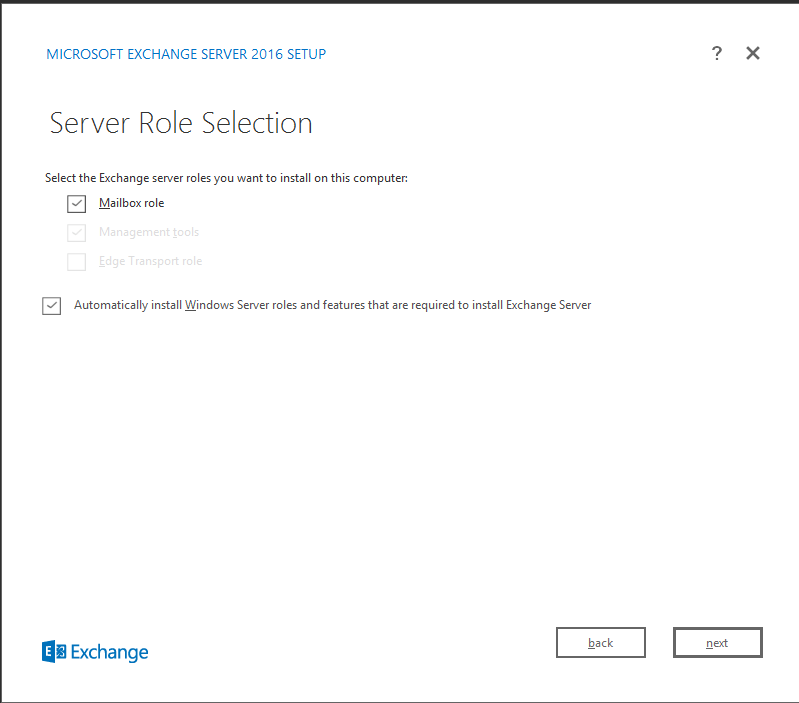Click the checkmark inside the Mailbox role box

tap(76, 203)
